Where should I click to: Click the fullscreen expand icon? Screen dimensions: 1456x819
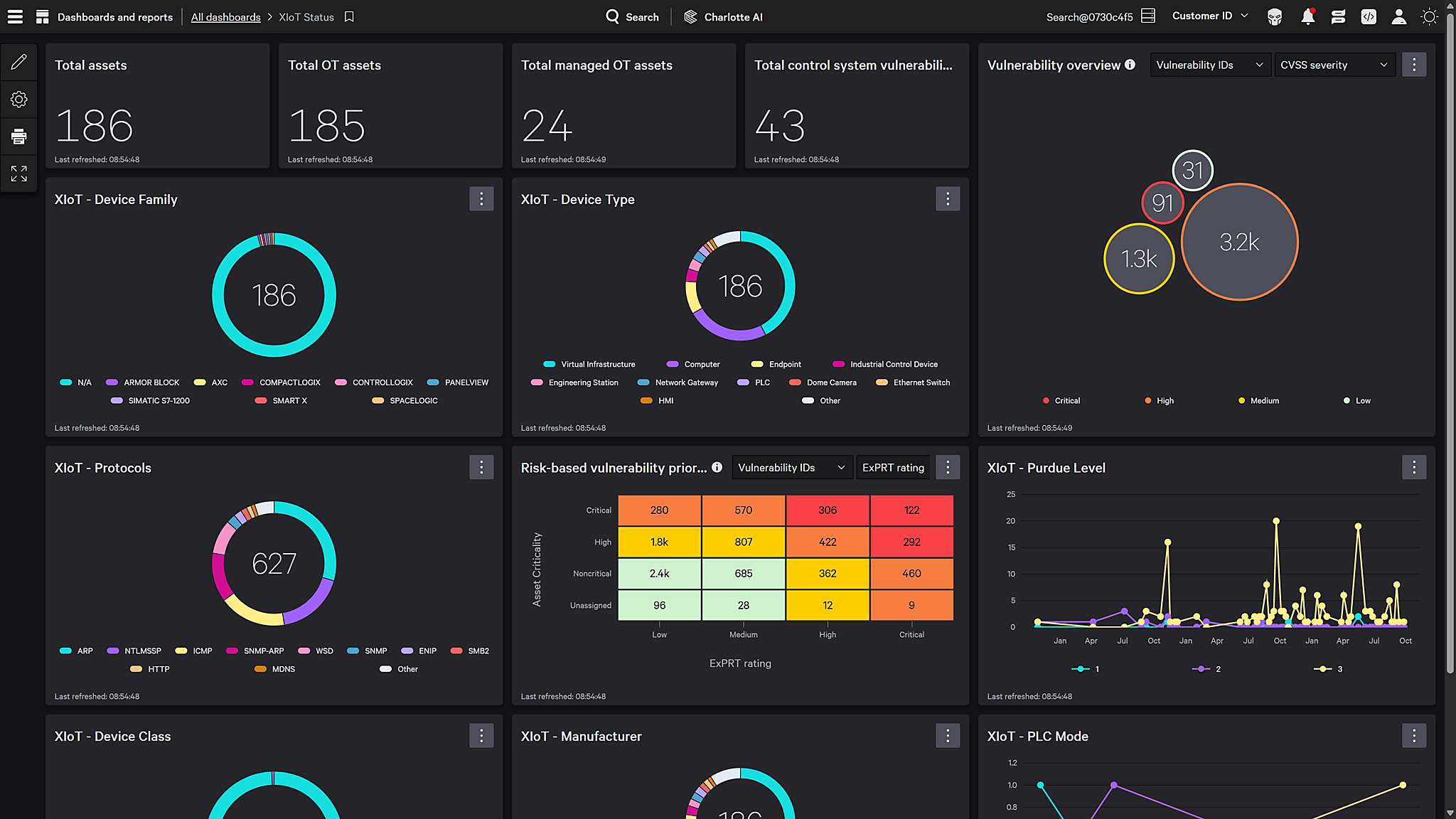coord(19,173)
